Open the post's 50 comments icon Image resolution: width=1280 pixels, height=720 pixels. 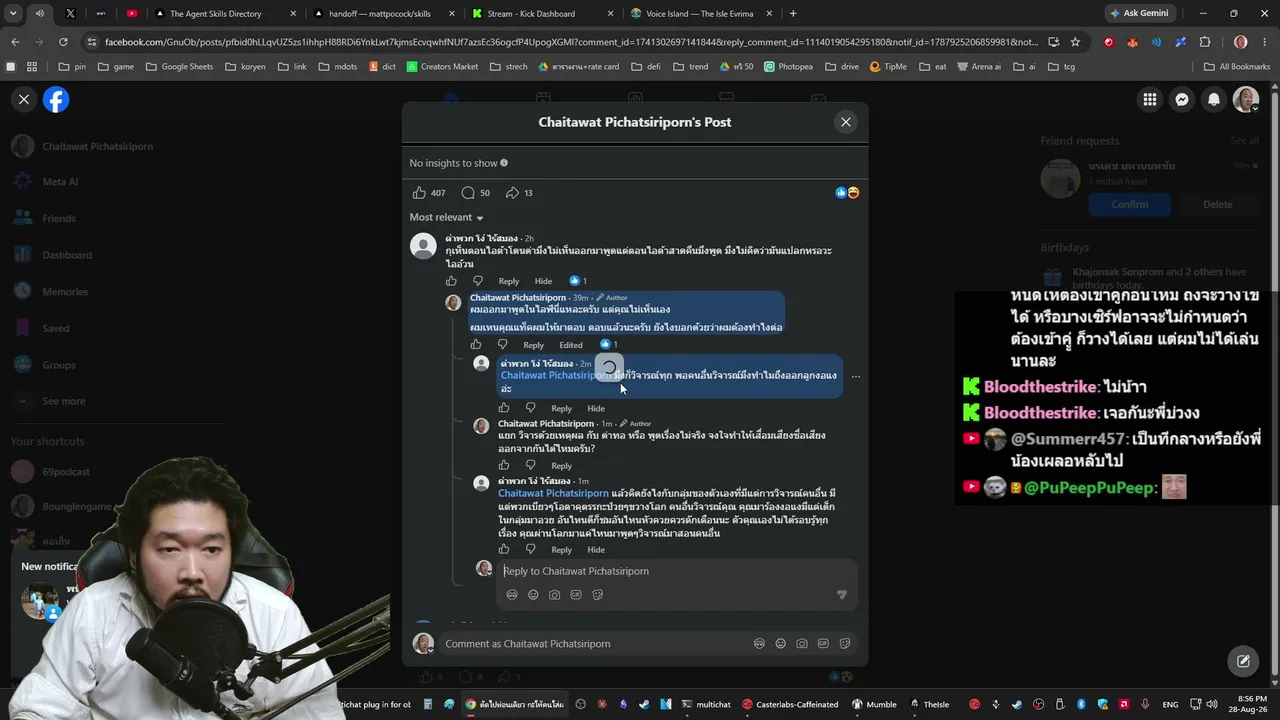[x=468, y=193]
